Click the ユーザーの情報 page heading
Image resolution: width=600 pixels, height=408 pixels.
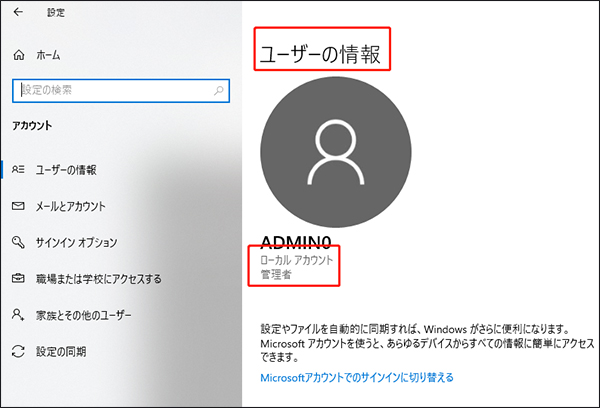pyautogui.click(x=320, y=54)
